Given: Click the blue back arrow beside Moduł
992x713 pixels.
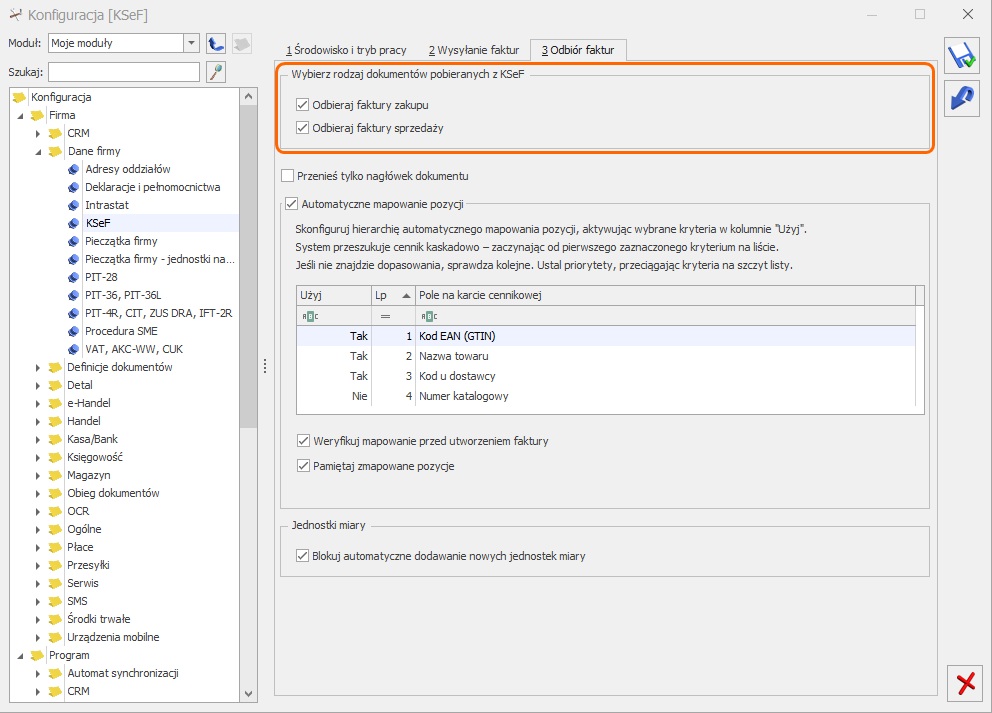Looking at the screenshot, I should tap(216, 43).
